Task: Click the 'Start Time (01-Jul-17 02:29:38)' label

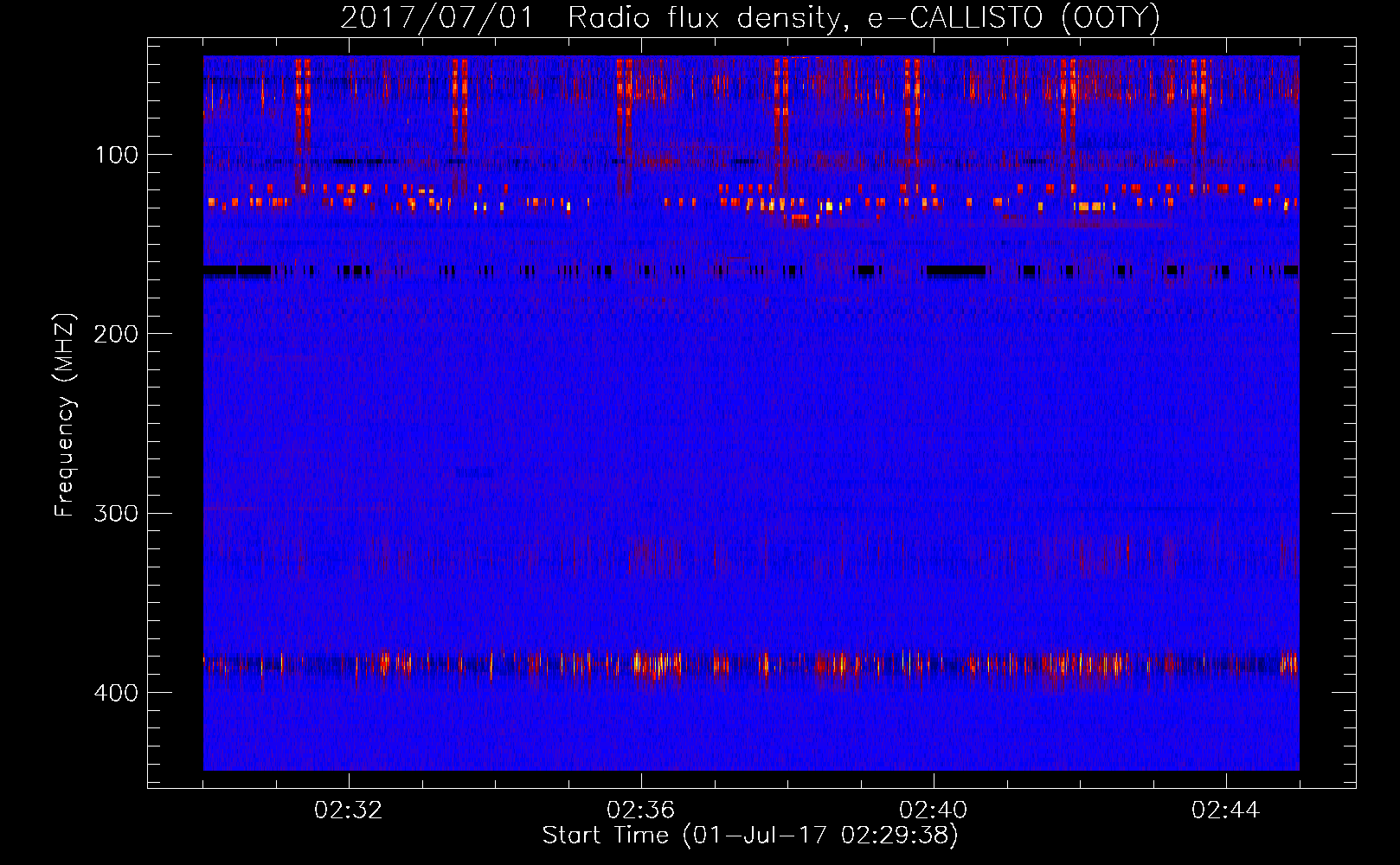Action: [750, 836]
